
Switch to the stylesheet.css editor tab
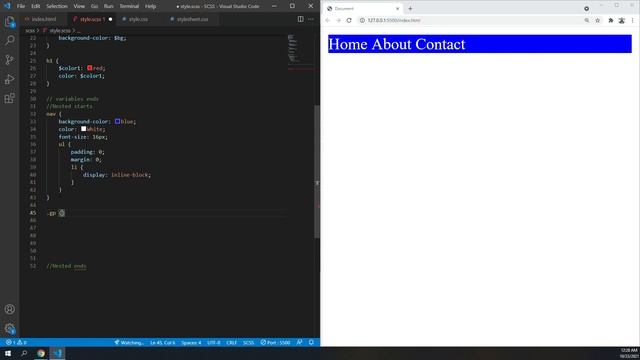click(x=192, y=19)
